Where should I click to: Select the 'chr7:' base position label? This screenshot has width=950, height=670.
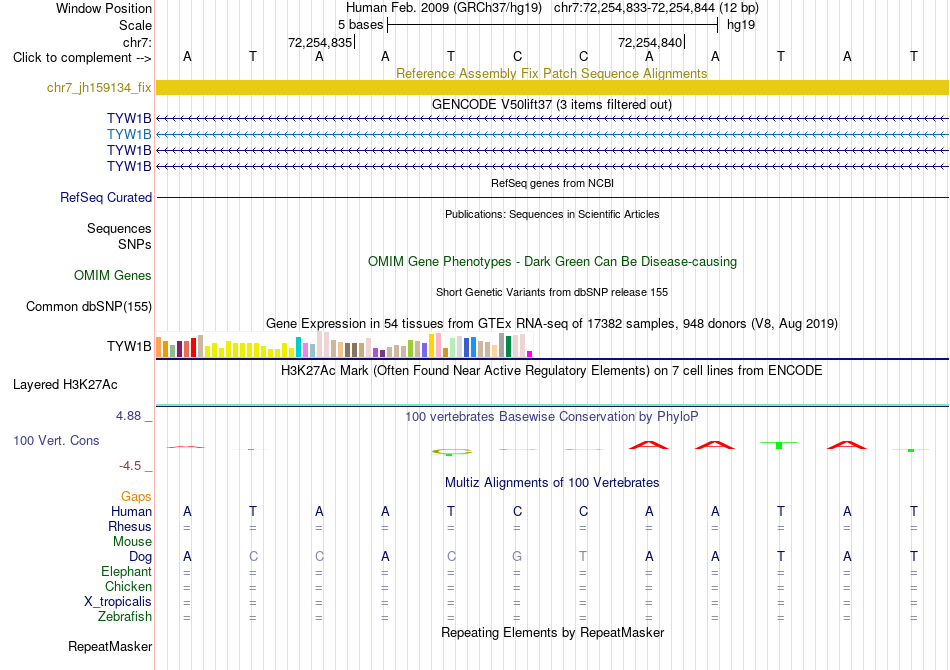click(x=137, y=42)
